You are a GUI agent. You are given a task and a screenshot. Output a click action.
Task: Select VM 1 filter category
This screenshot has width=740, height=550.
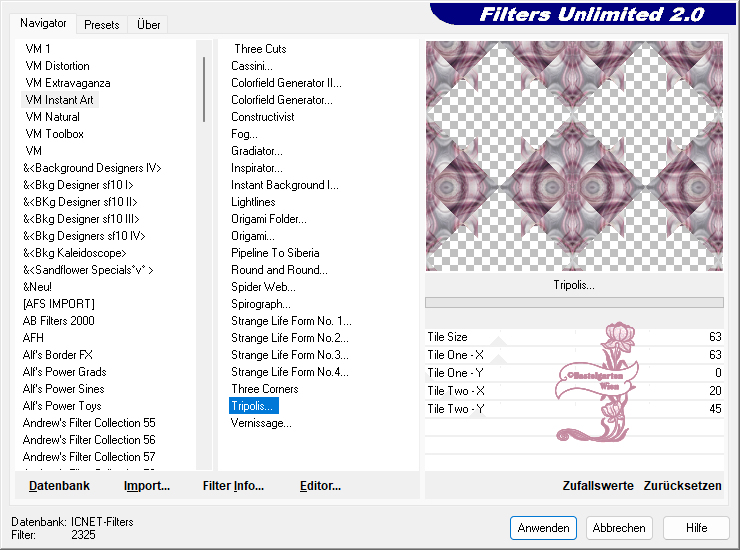click(38, 49)
